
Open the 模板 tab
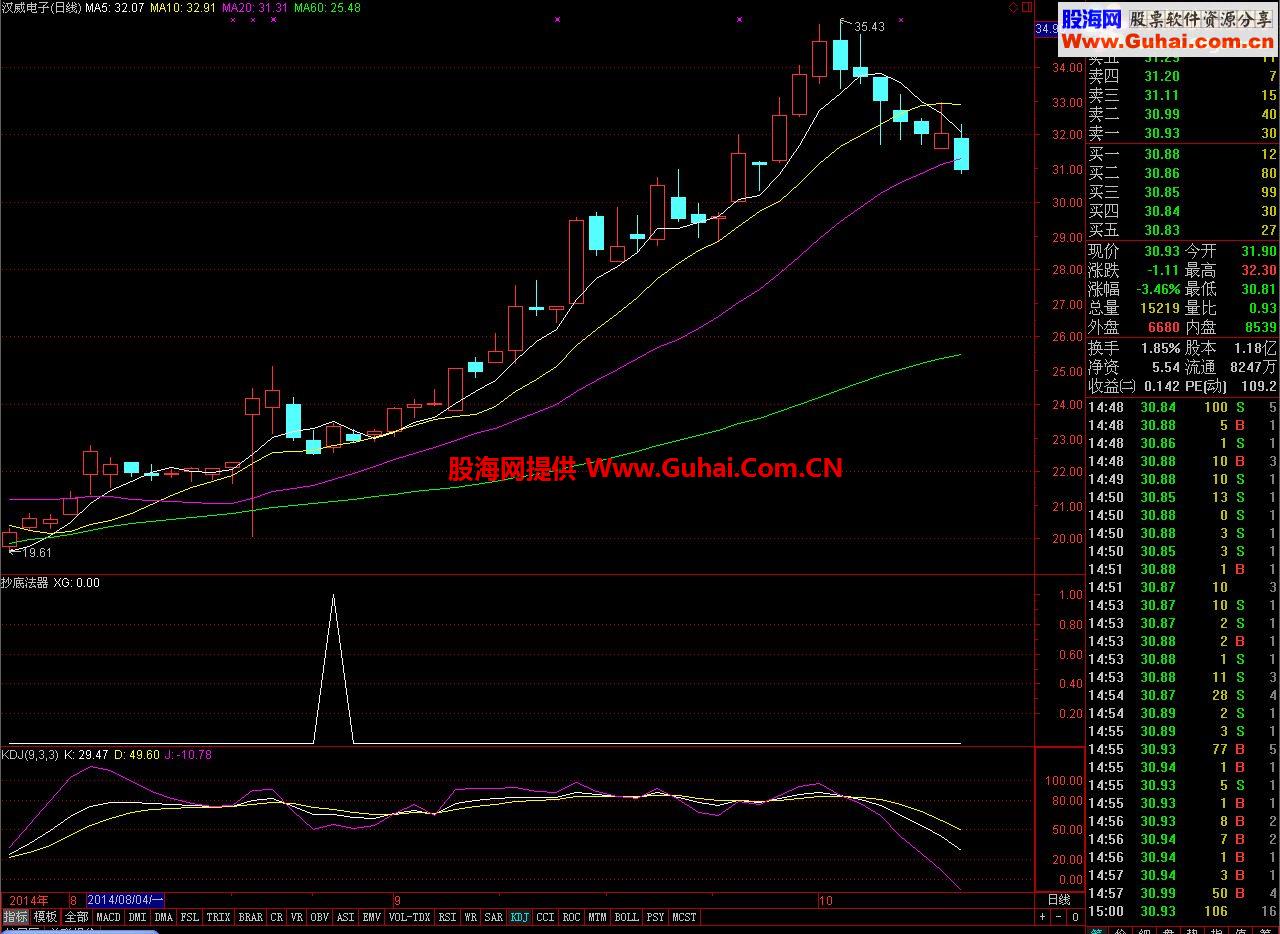(46, 916)
